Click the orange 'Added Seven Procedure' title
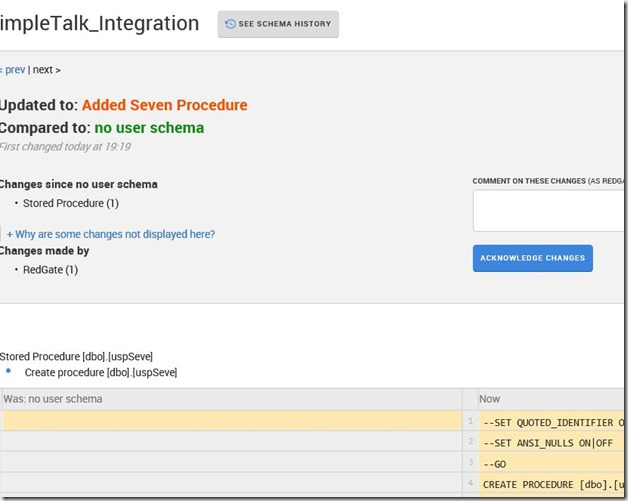The height and width of the screenshot is (501, 628). coord(164,105)
